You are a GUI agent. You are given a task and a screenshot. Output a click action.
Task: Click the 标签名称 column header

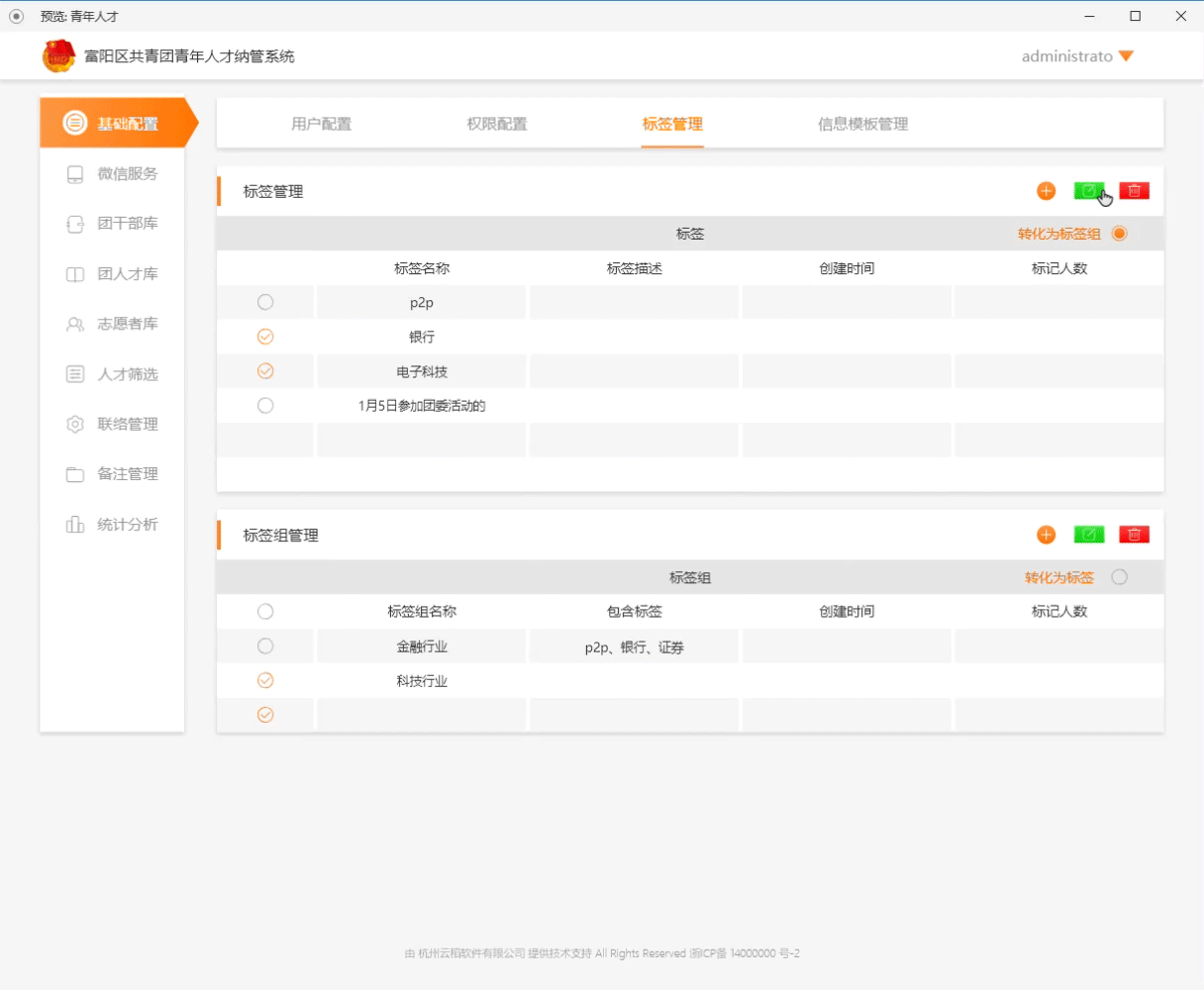tap(422, 268)
